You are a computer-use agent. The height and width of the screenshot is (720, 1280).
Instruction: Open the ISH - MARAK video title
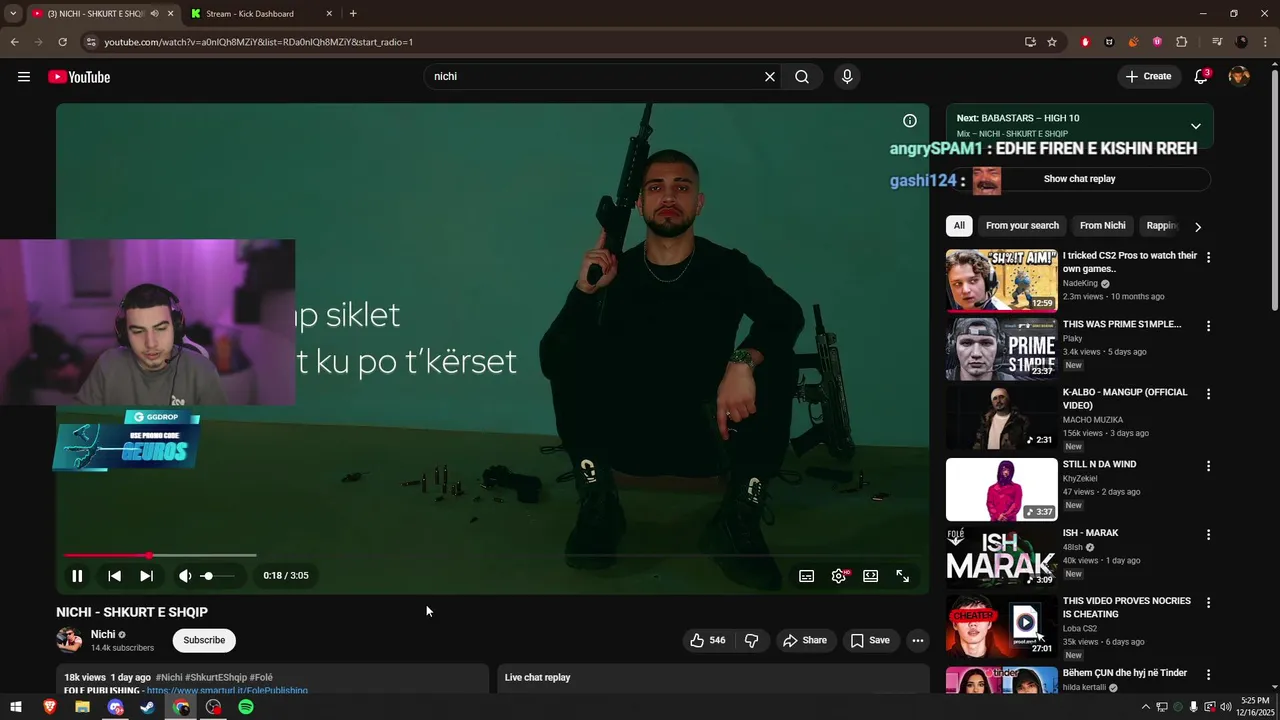(1090, 533)
